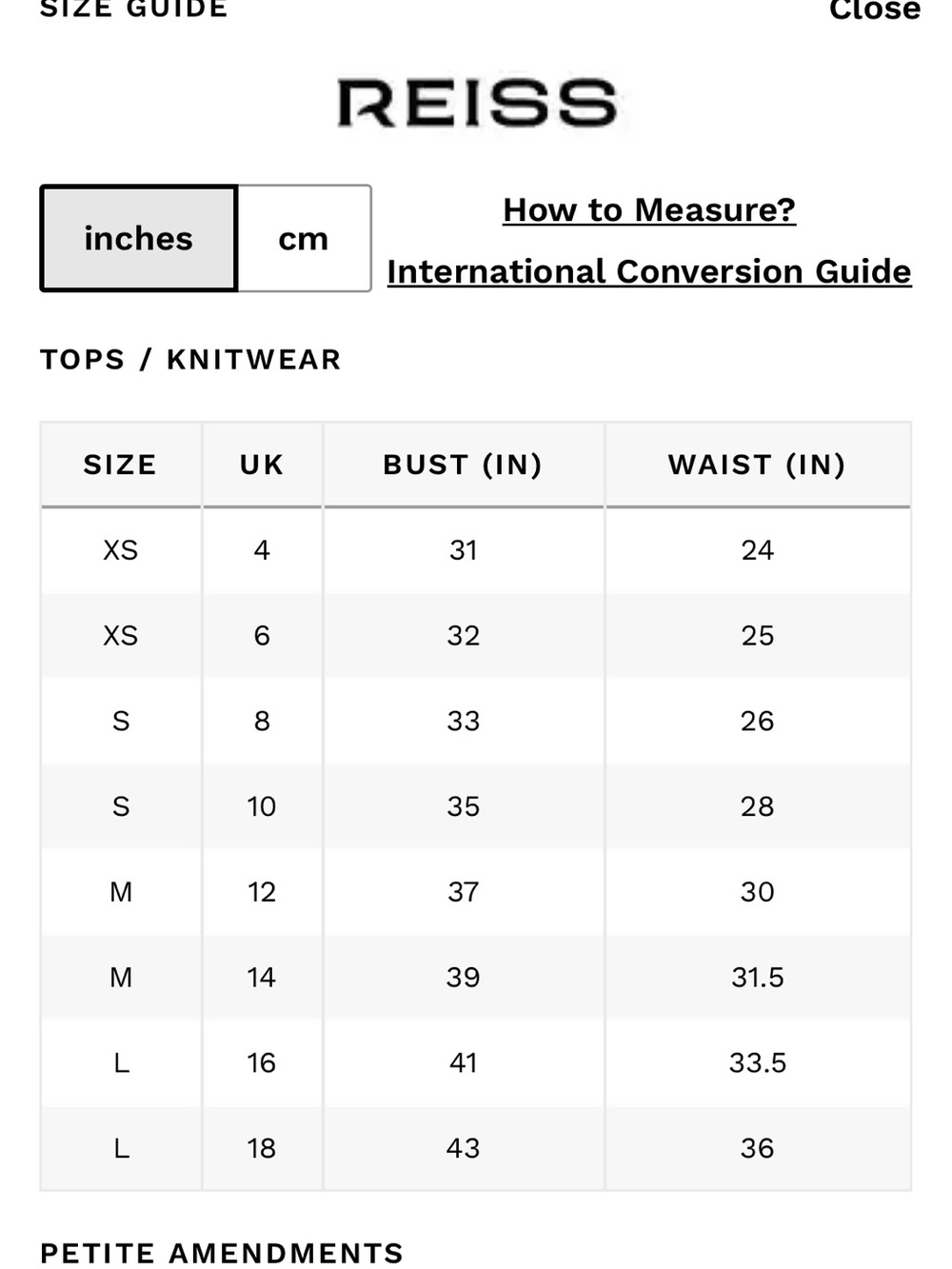Click bust value 43
Viewport: 952px width, 1269px height.
[x=463, y=1148]
